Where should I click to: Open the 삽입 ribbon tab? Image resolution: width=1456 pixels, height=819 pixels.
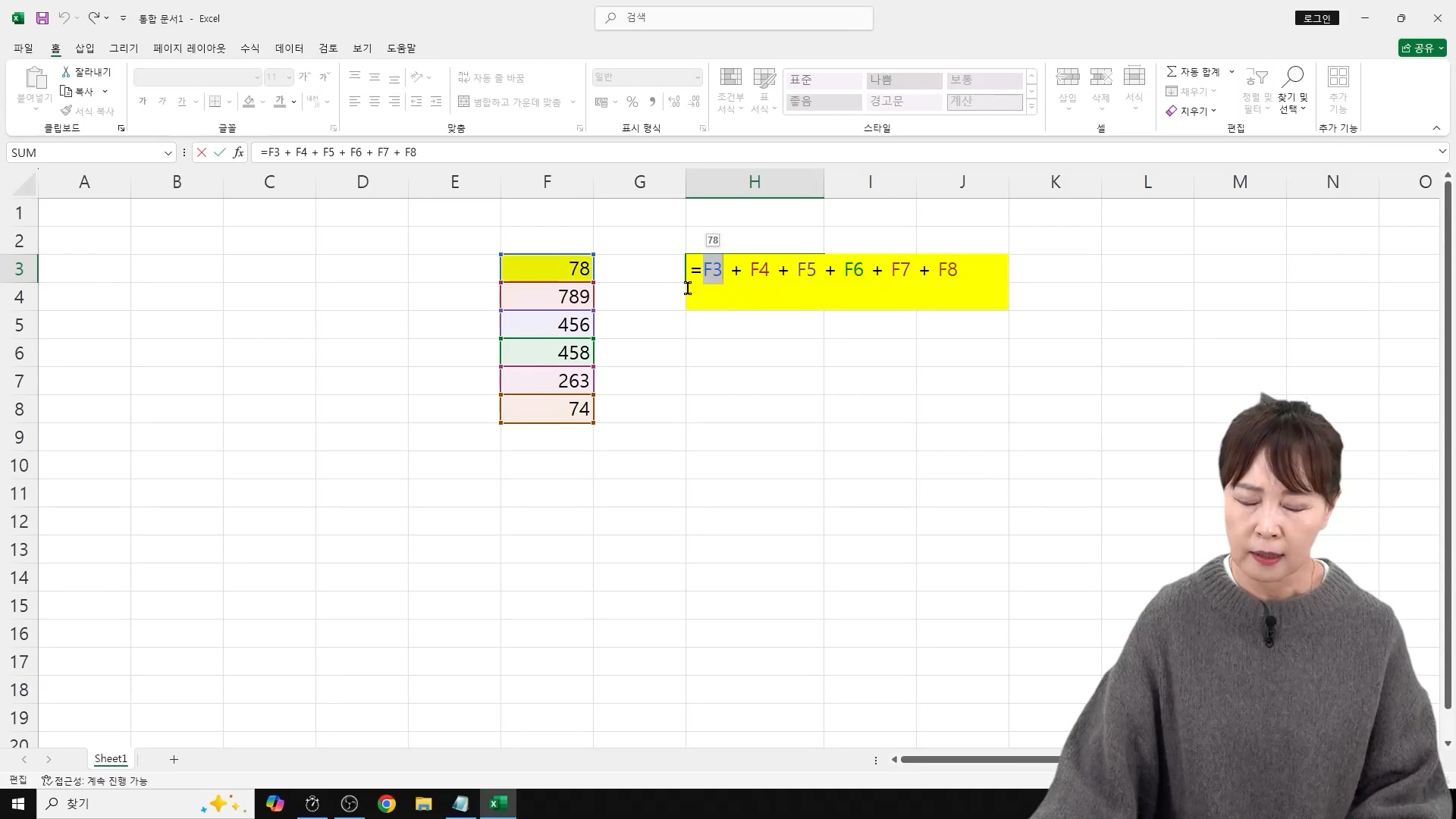coord(85,48)
